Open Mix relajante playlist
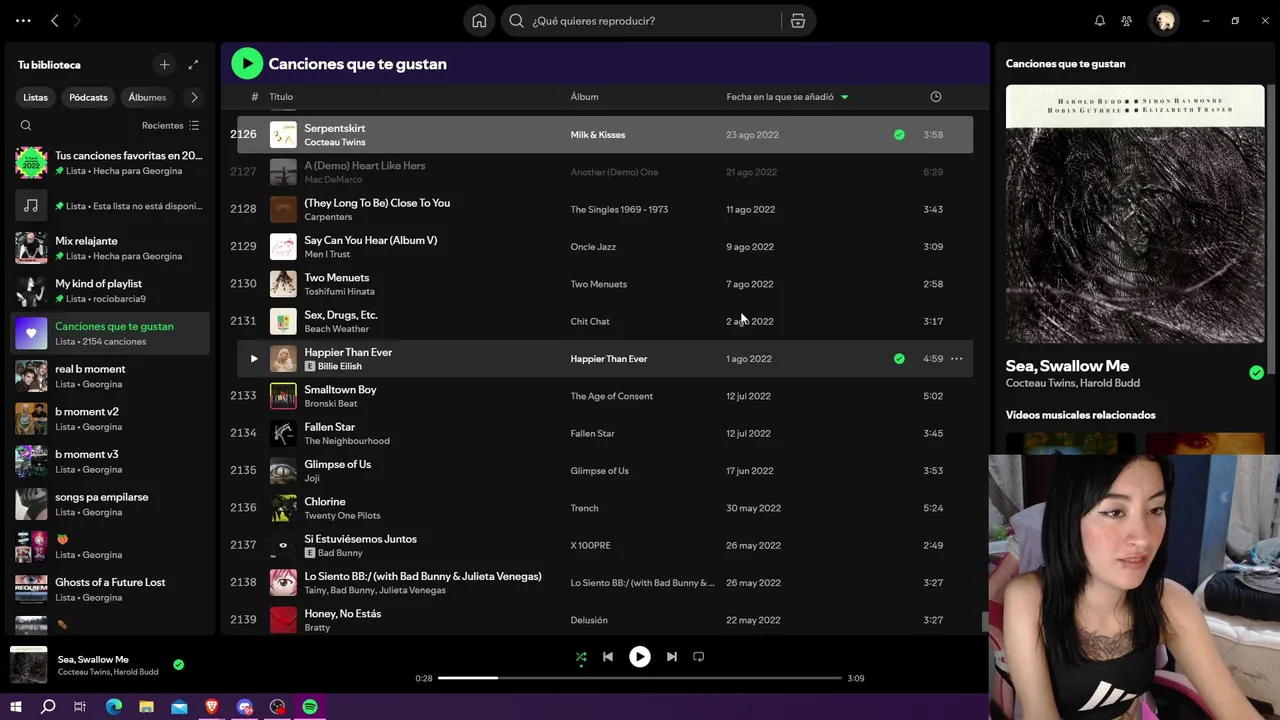Viewport: 1280px width, 720px height. click(110, 248)
